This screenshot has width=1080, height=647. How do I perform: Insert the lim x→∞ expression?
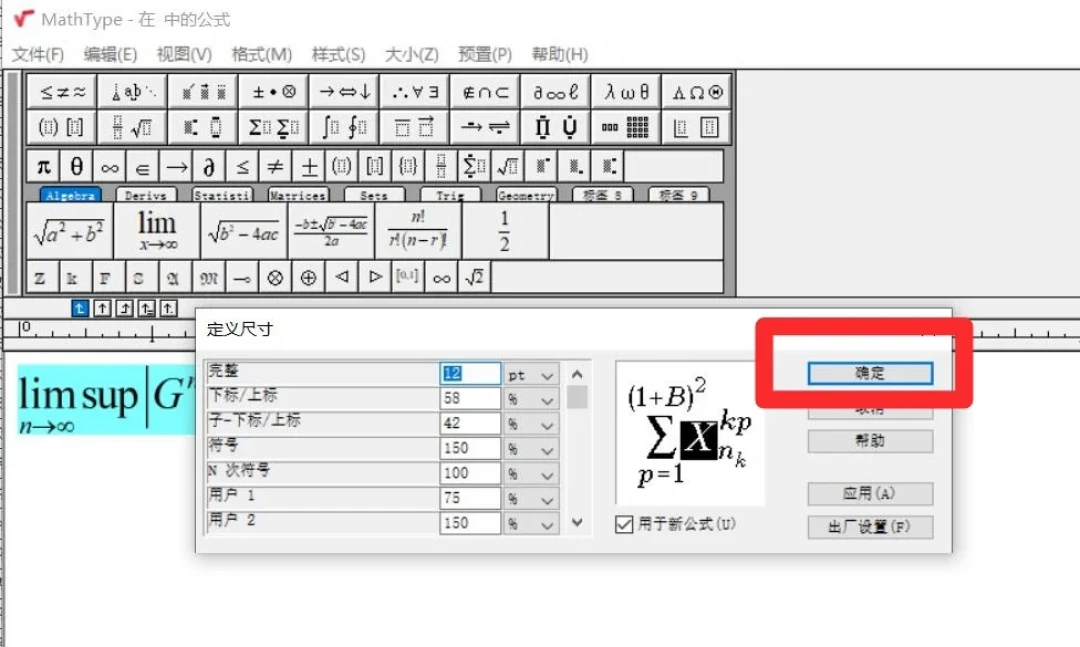[x=157, y=231]
